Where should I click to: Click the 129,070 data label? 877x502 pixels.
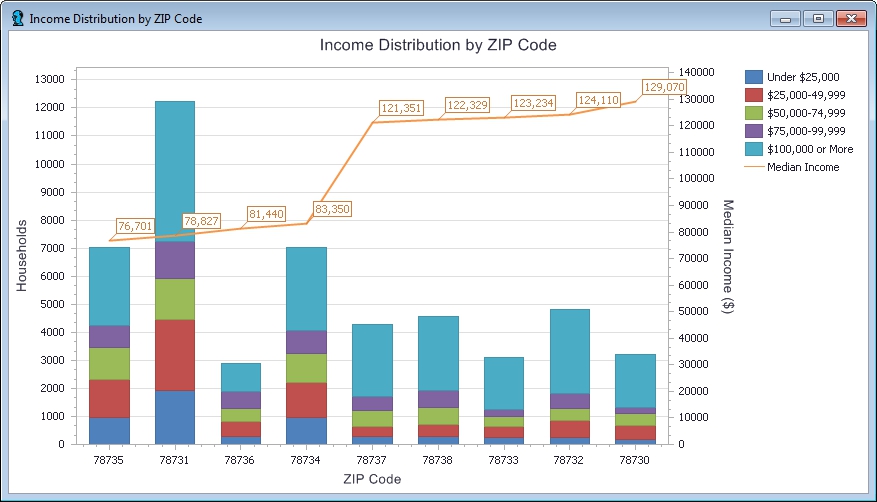tap(664, 87)
